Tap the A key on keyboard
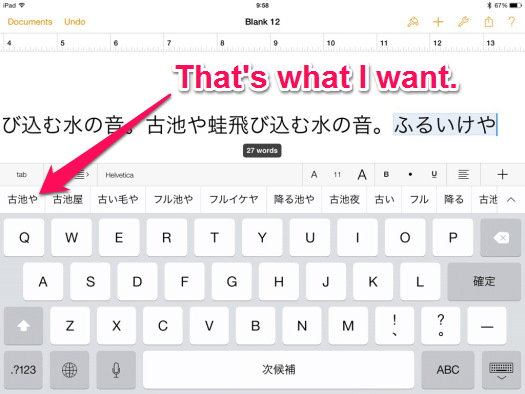525x394 pixels. click(x=43, y=282)
